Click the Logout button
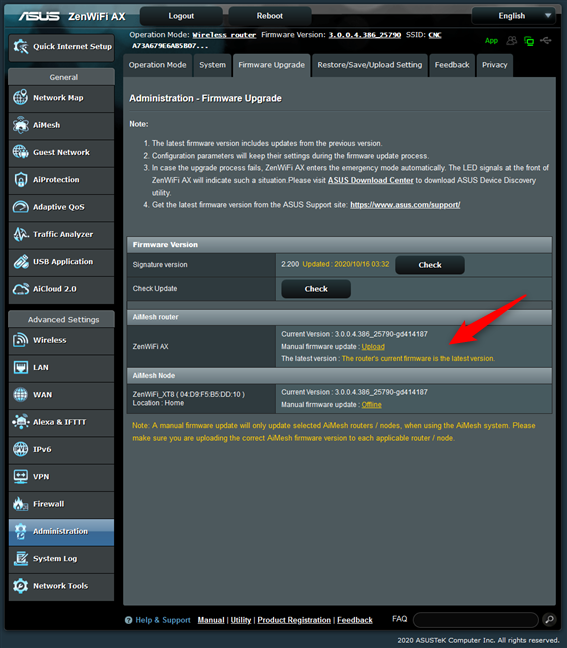Image resolution: width=567 pixels, height=648 pixels. click(x=181, y=16)
